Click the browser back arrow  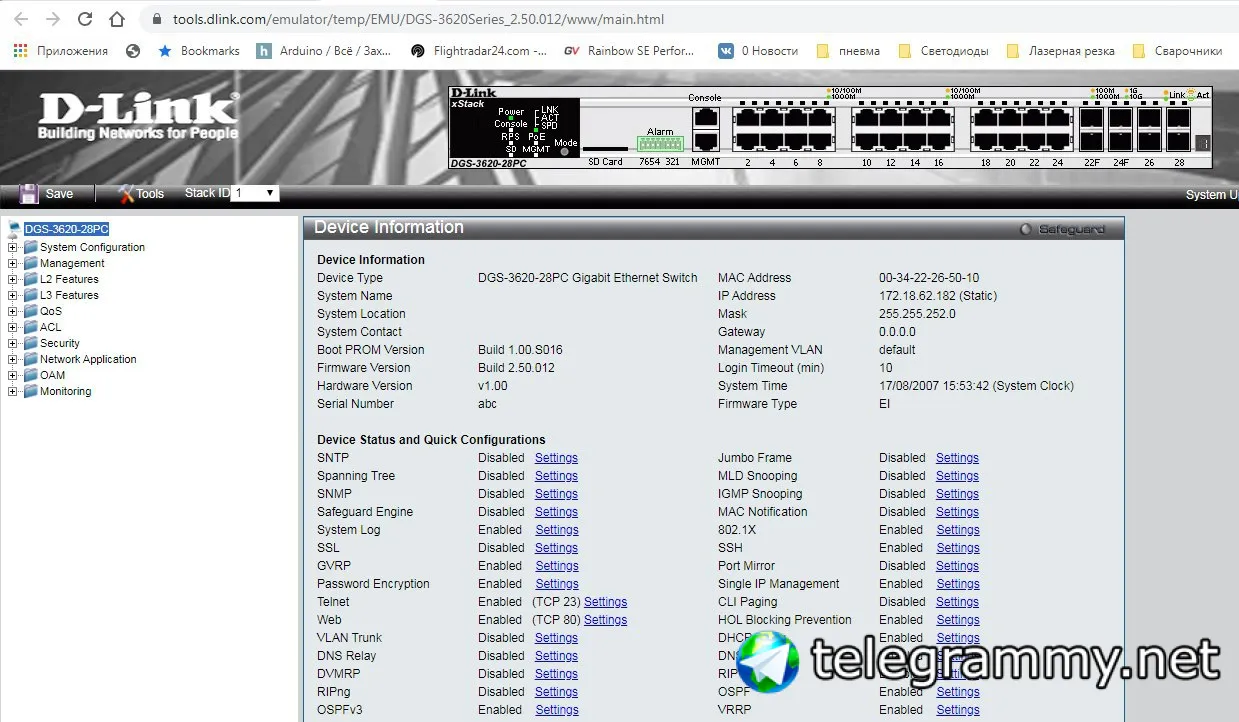[21, 19]
